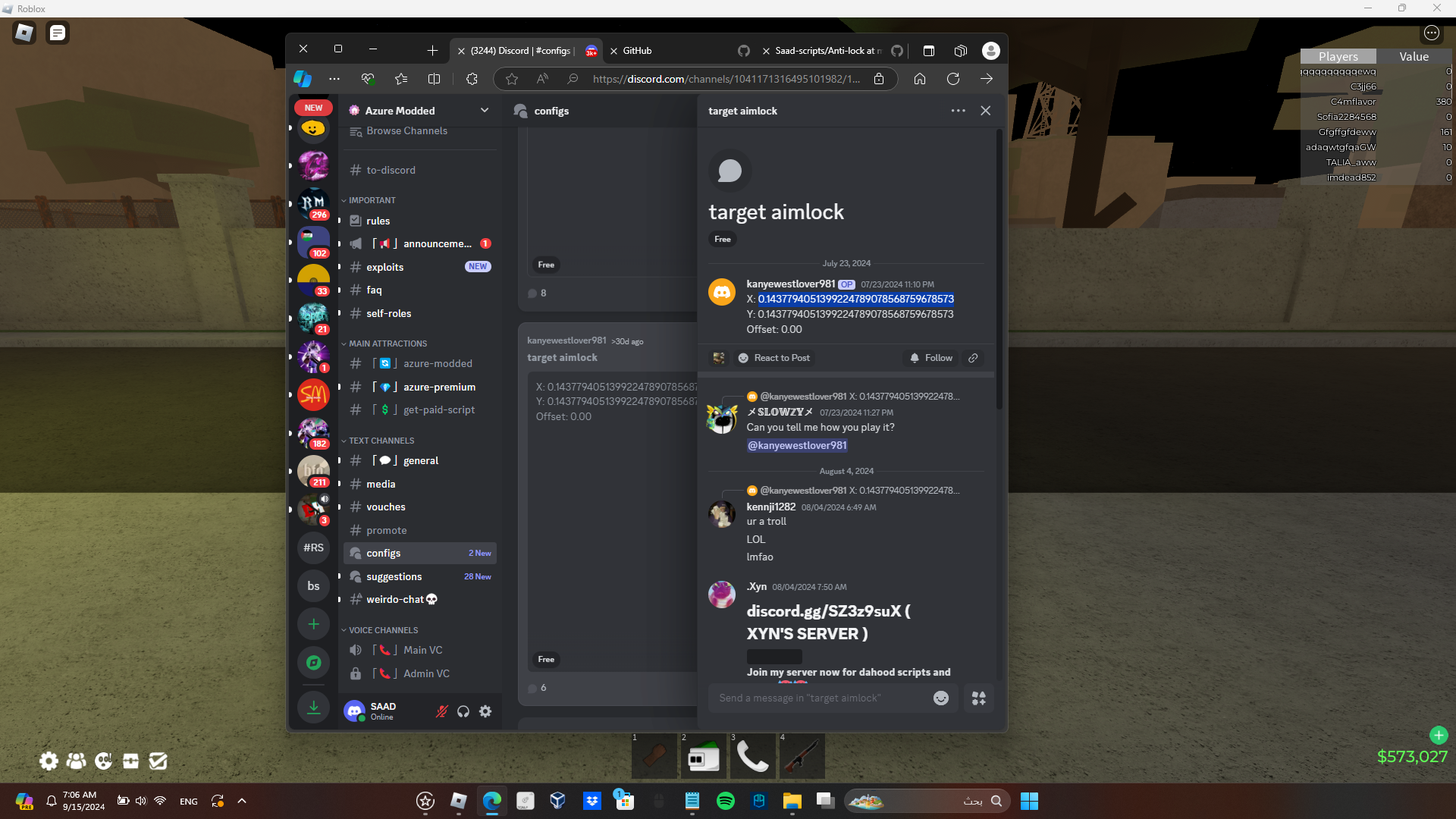Click the copy post link icon

pyautogui.click(x=973, y=358)
